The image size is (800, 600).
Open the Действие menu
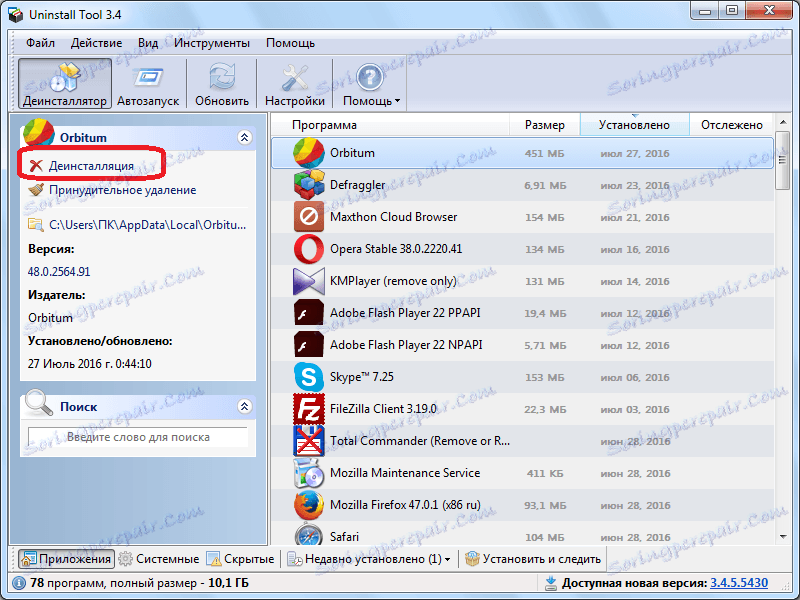click(96, 43)
